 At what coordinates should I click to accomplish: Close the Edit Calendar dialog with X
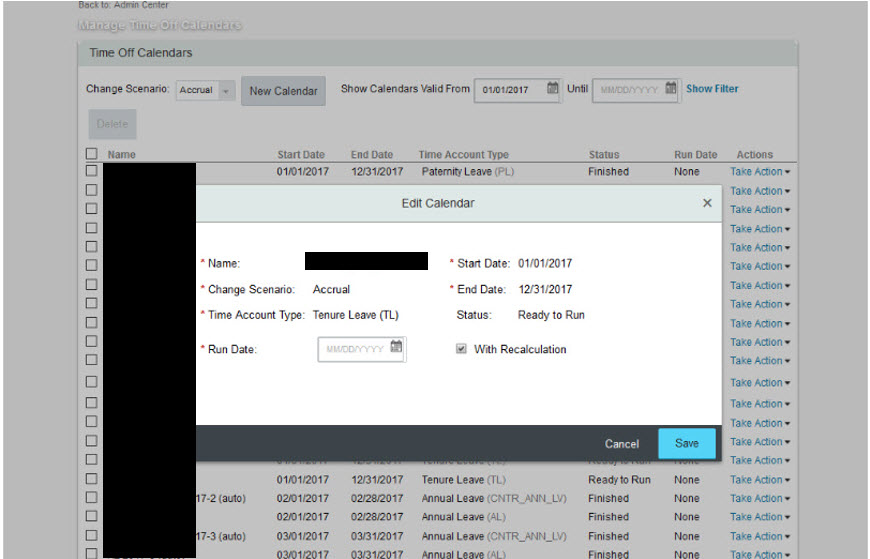(x=707, y=203)
